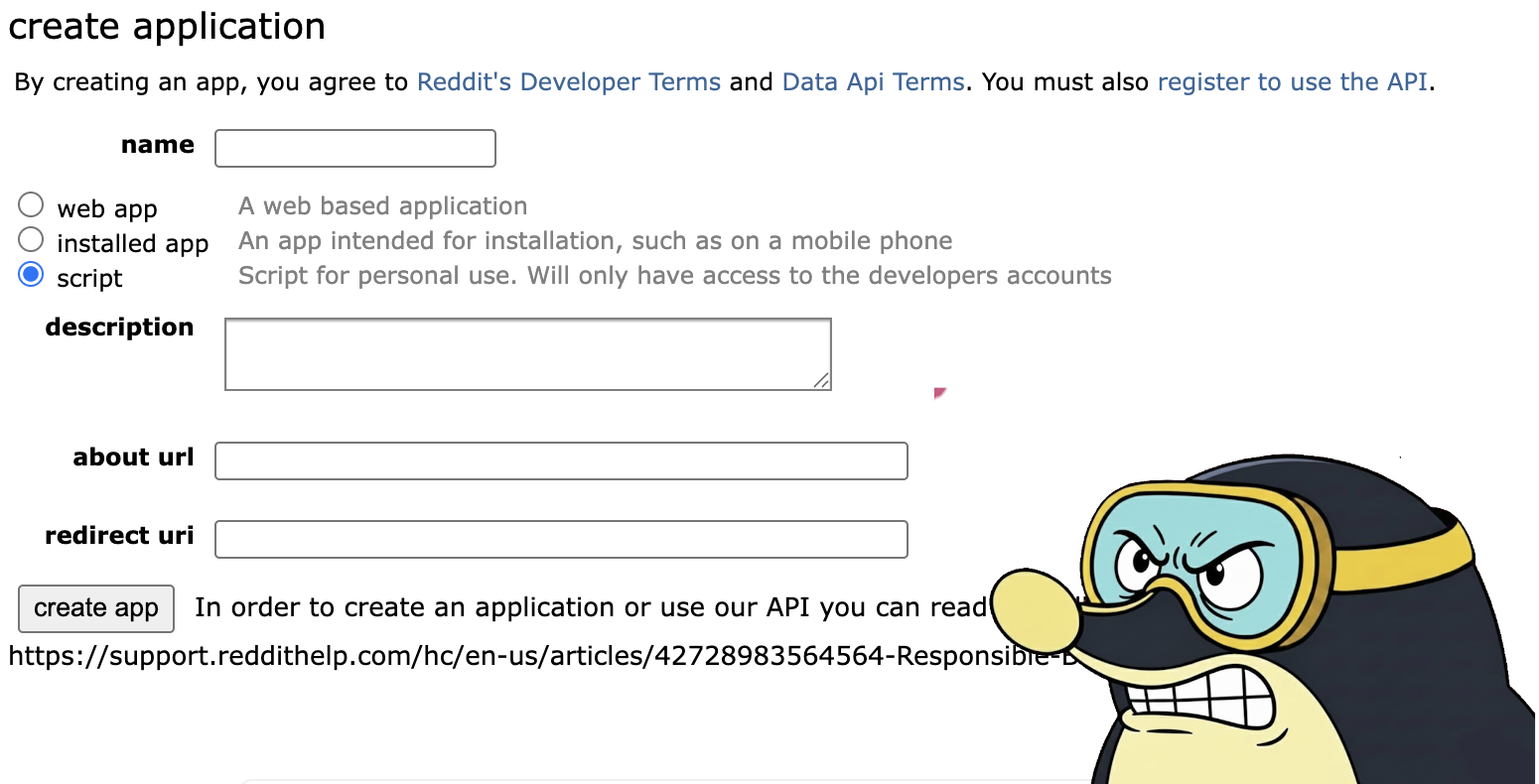
Task: Click inside the name input field
Action: [354, 148]
